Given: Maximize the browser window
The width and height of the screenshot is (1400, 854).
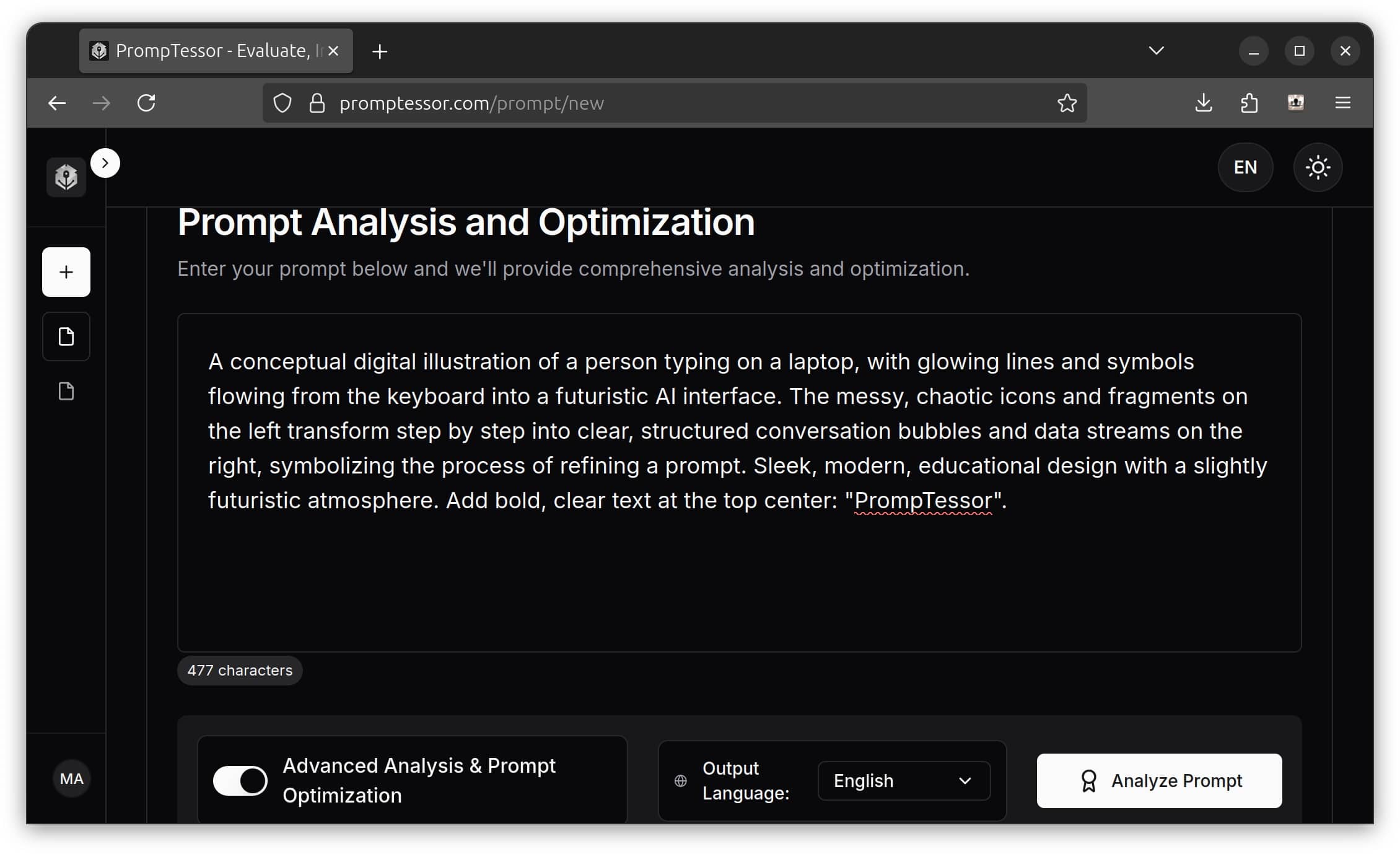Looking at the screenshot, I should pyautogui.click(x=1299, y=51).
